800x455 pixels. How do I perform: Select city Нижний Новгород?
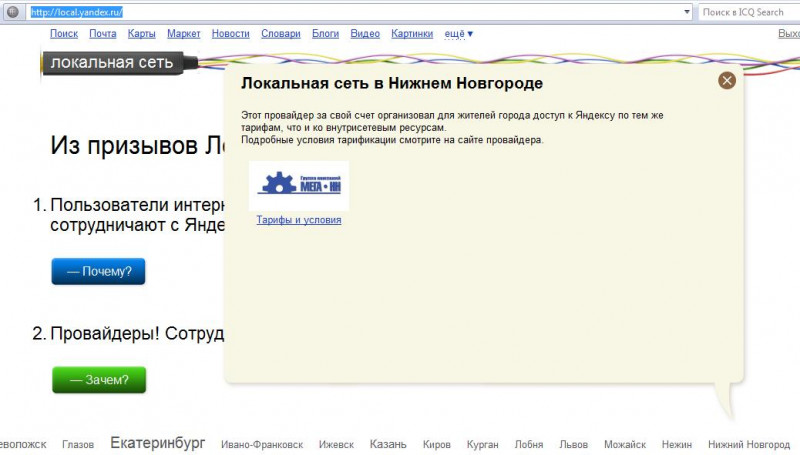(748, 445)
